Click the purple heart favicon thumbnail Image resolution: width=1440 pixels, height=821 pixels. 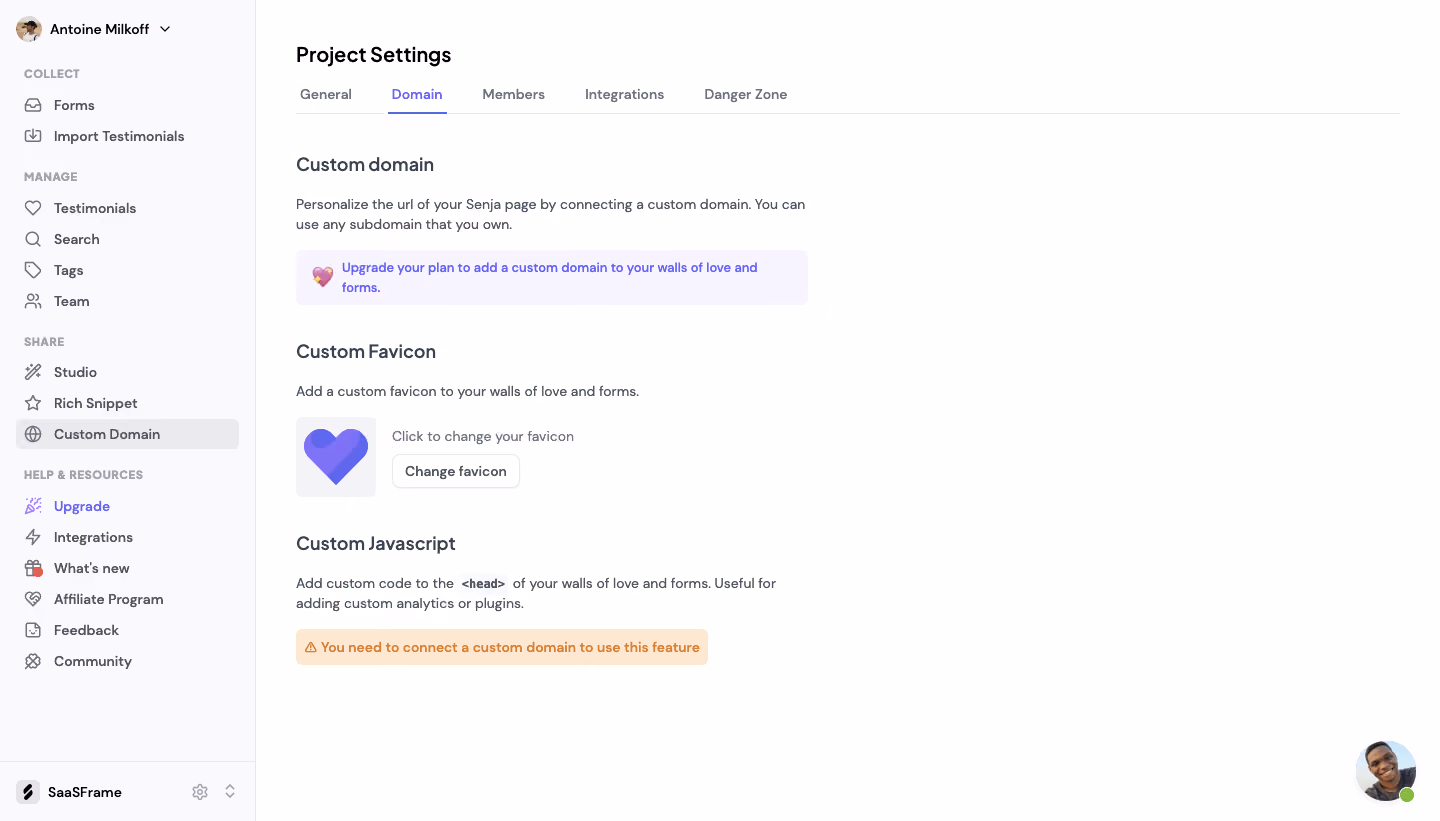tap(336, 457)
